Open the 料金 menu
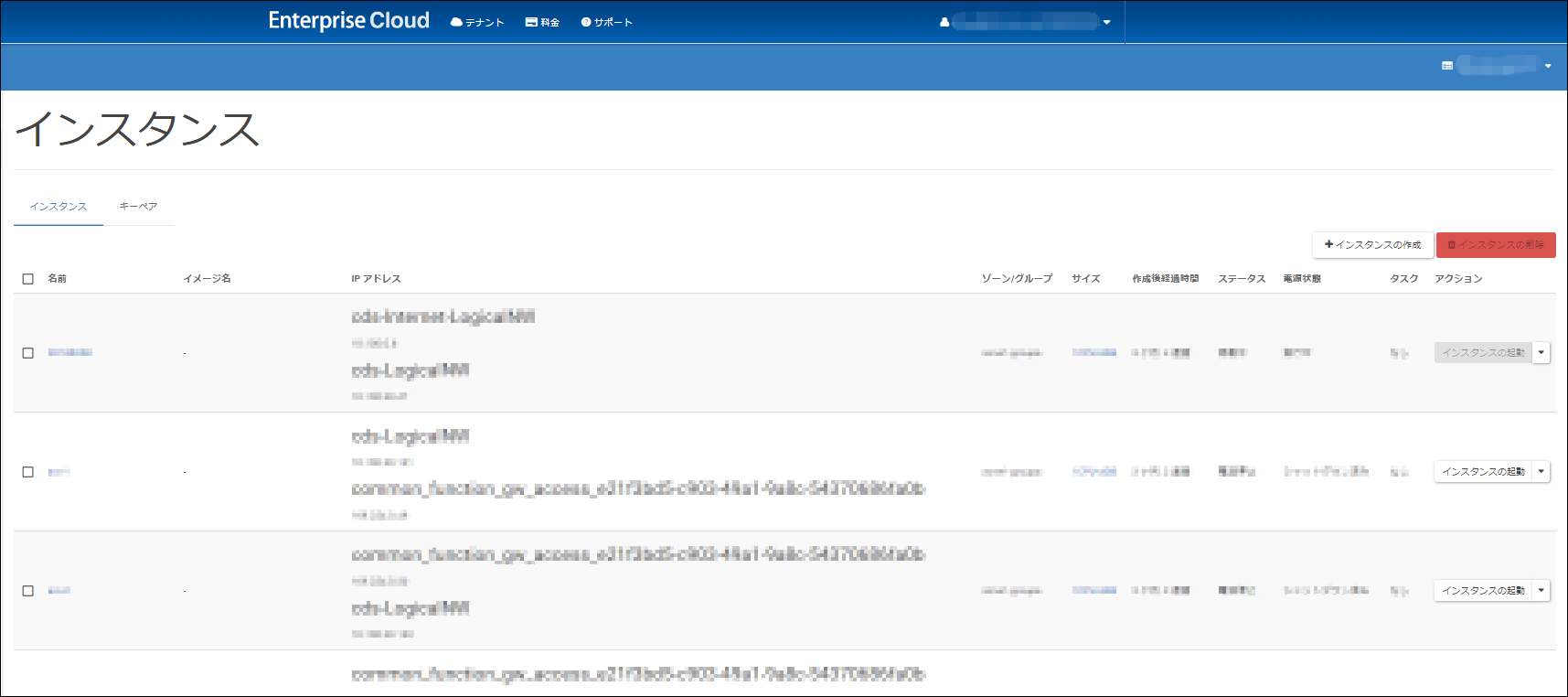 coord(542,22)
